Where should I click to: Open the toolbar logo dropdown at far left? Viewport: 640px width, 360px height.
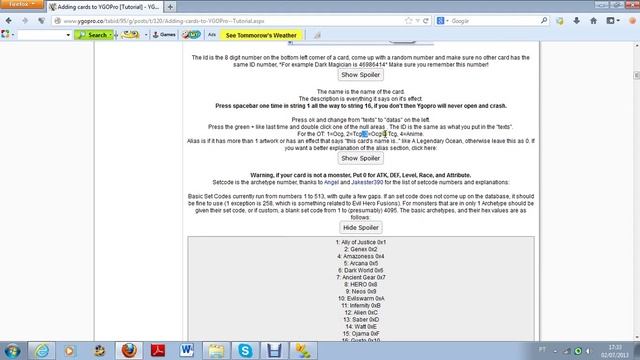7,35
